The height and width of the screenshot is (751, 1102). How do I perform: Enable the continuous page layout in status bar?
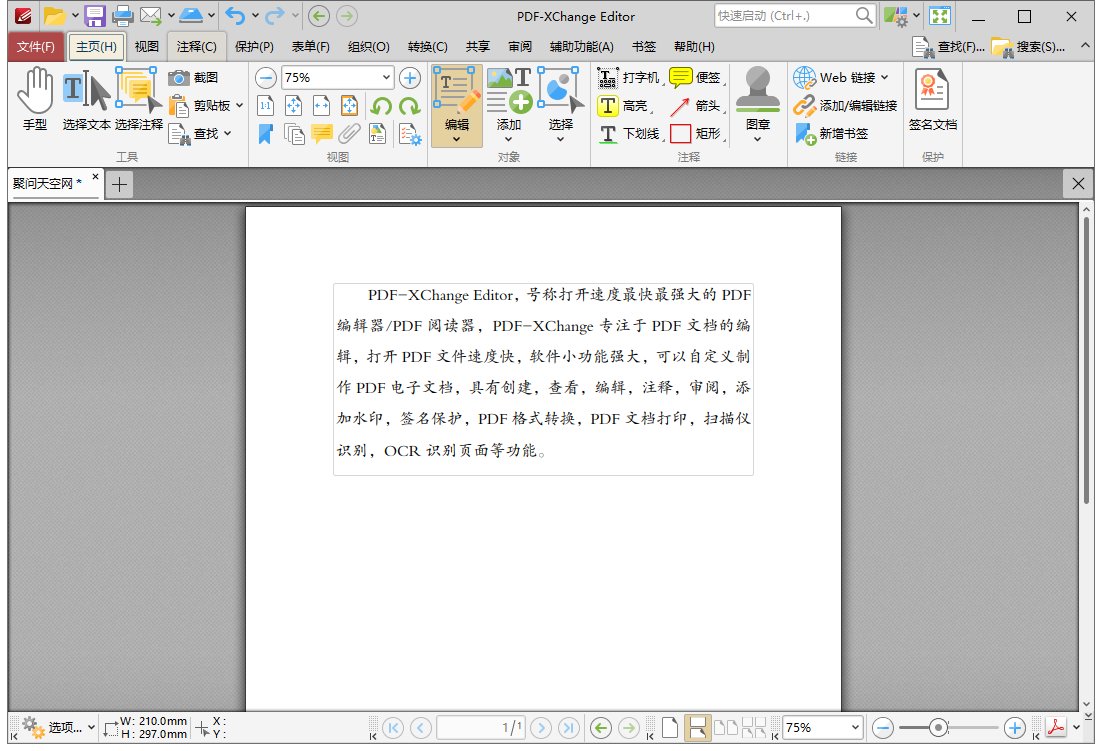point(698,728)
